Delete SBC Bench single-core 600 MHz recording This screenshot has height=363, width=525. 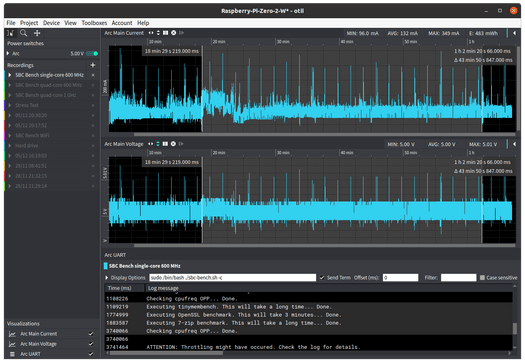coord(93,75)
